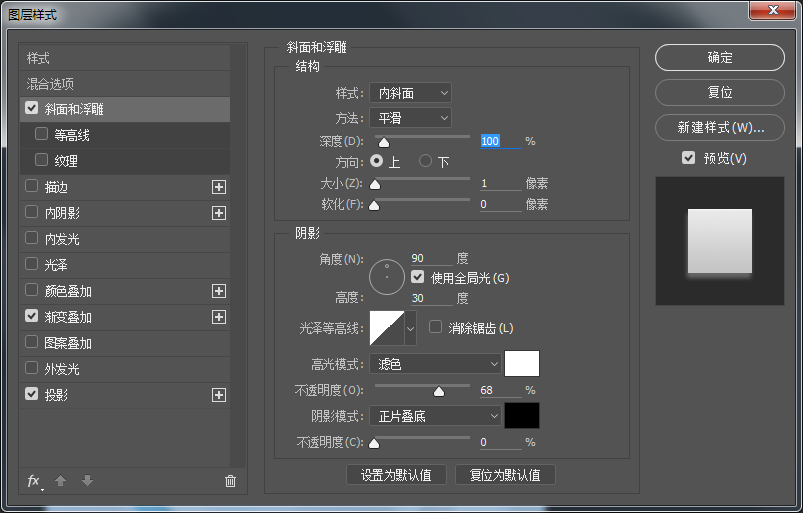Select 混合选项 in the left list

pyautogui.click(x=125, y=83)
